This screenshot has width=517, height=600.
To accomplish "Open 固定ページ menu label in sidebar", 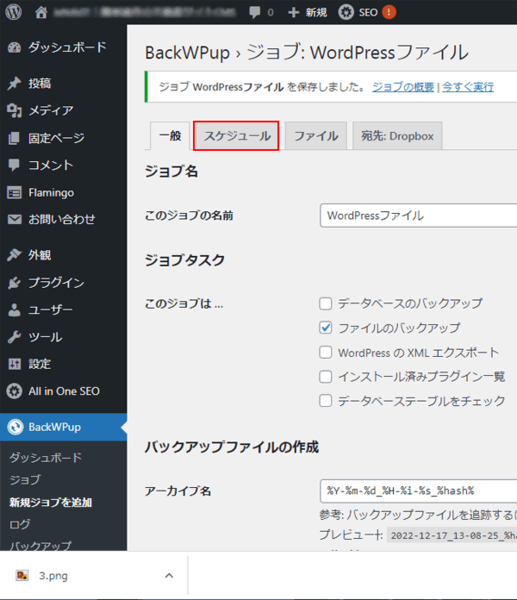I will 56,138.
